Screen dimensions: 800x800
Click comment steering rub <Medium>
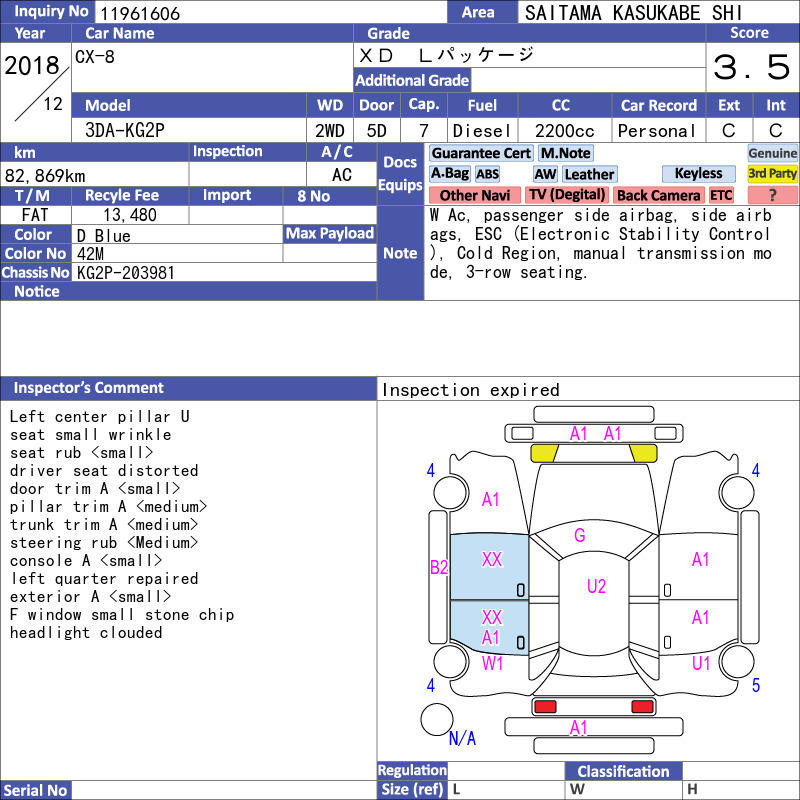tap(104, 543)
